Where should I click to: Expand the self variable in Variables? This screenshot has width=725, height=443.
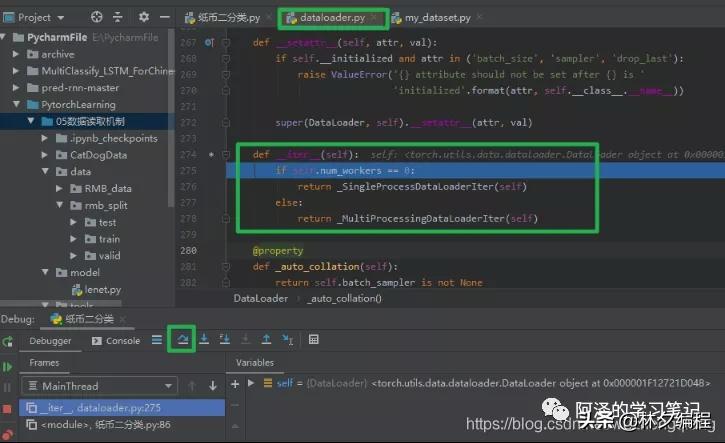251,384
